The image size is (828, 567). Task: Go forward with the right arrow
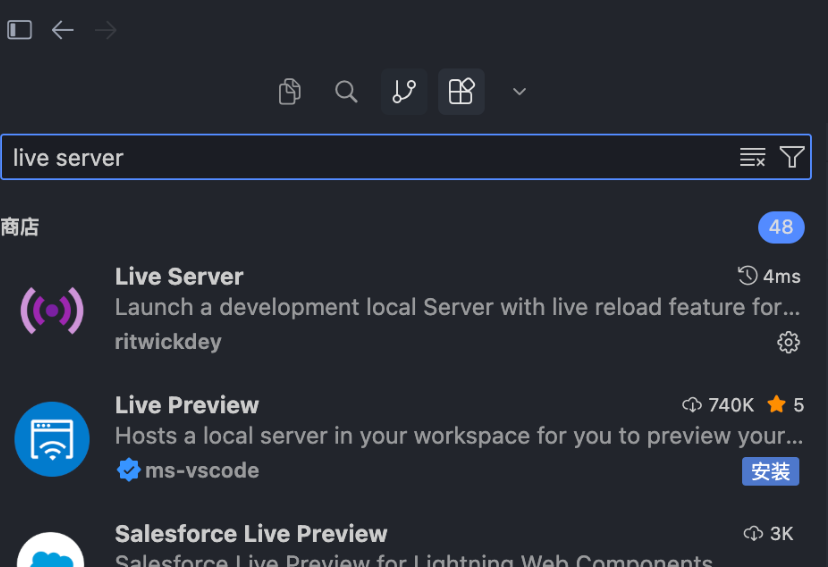pyautogui.click(x=106, y=30)
